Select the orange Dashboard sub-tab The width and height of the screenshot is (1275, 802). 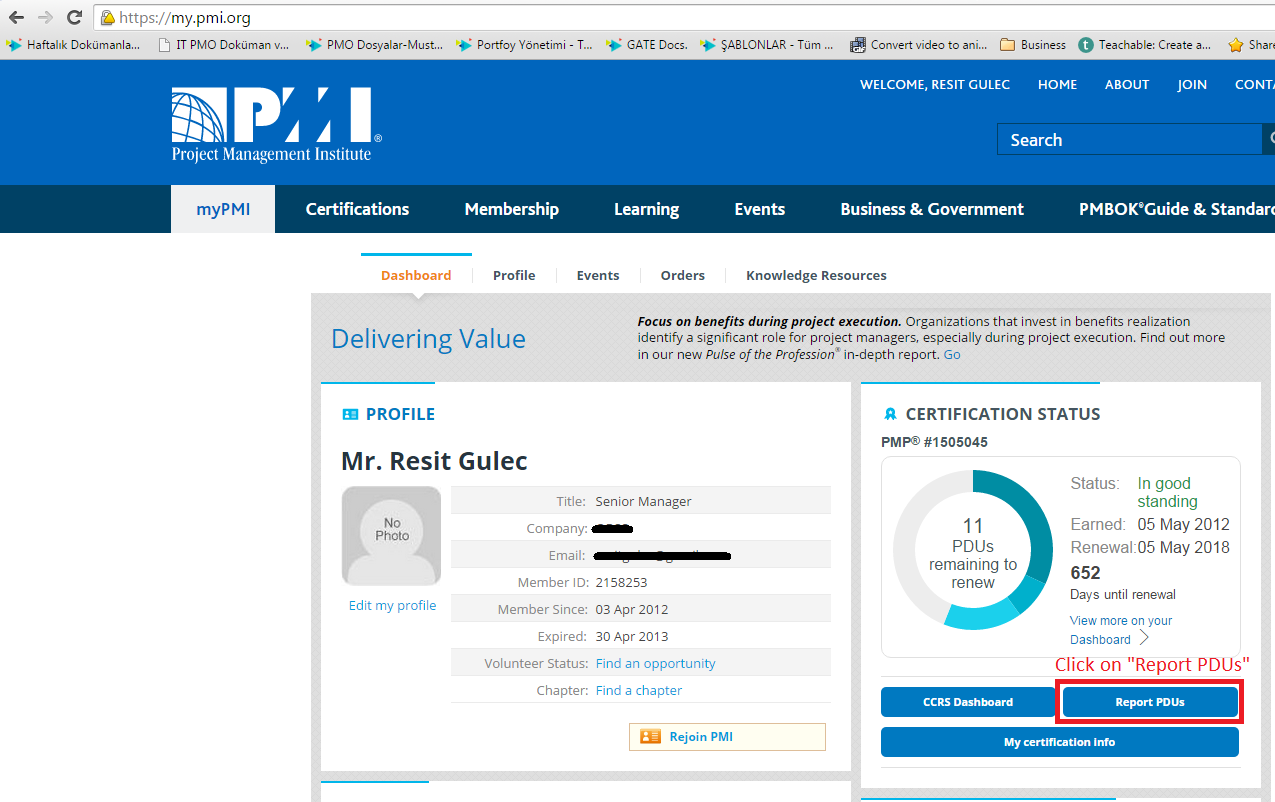click(416, 275)
